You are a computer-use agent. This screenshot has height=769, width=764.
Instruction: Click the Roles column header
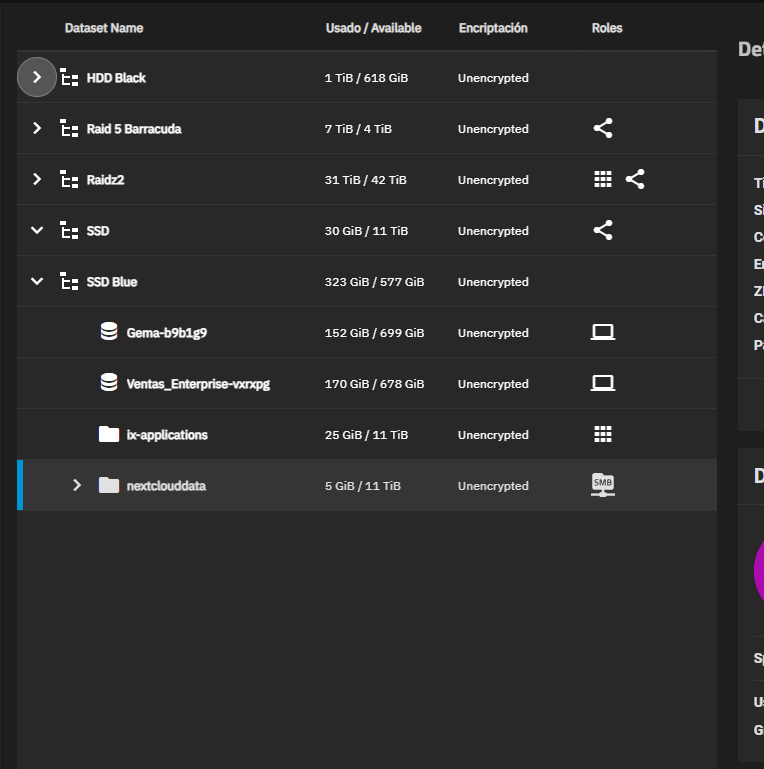[607, 28]
